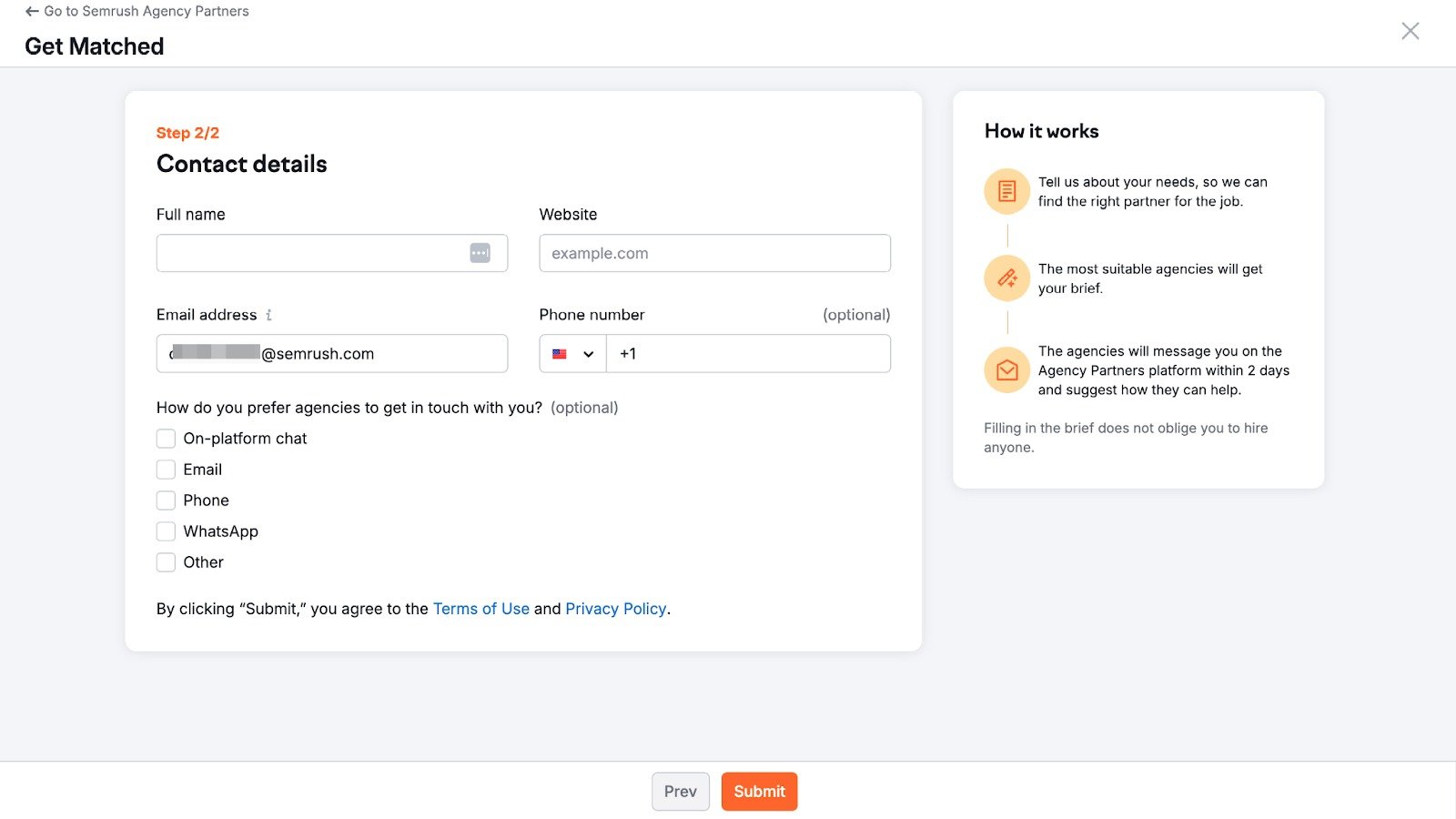The width and height of the screenshot is (1456, 819).
Task: Open the country code dropdown for phone number
Action: [x=588, y=354]
